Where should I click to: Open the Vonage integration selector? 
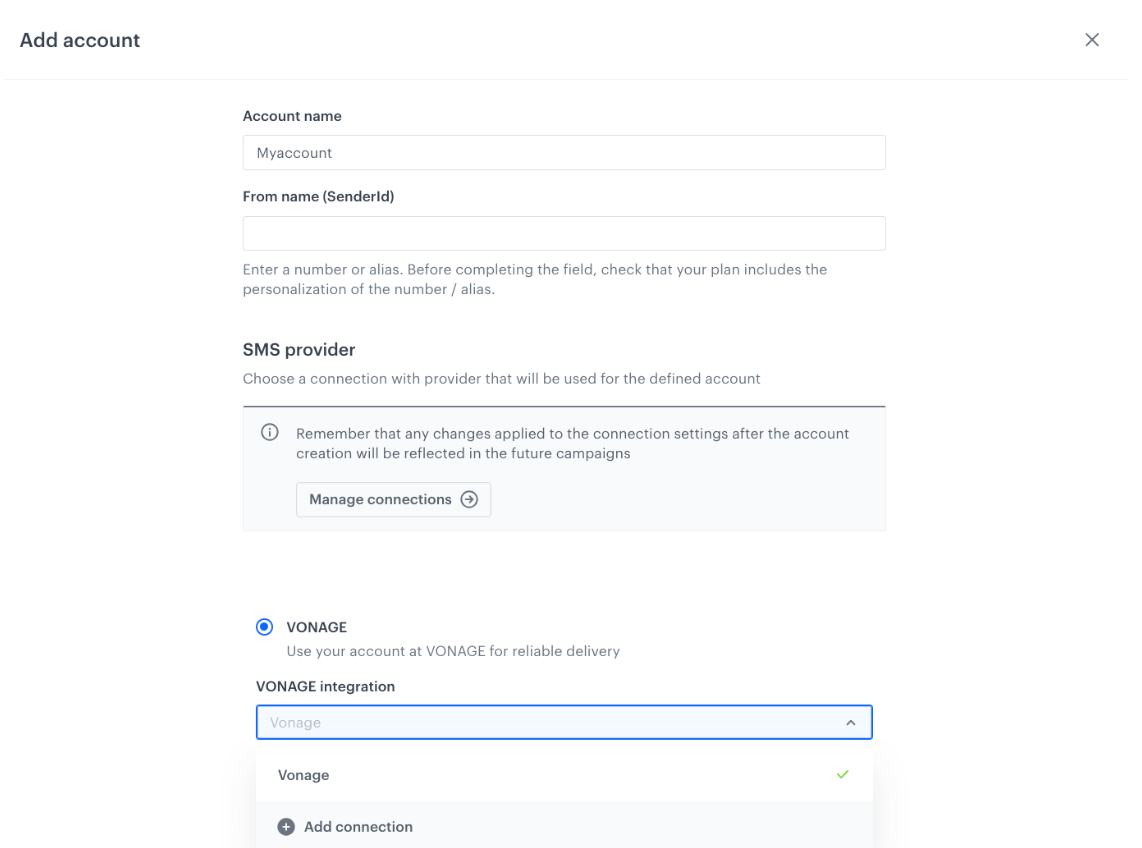coord(564,722)
